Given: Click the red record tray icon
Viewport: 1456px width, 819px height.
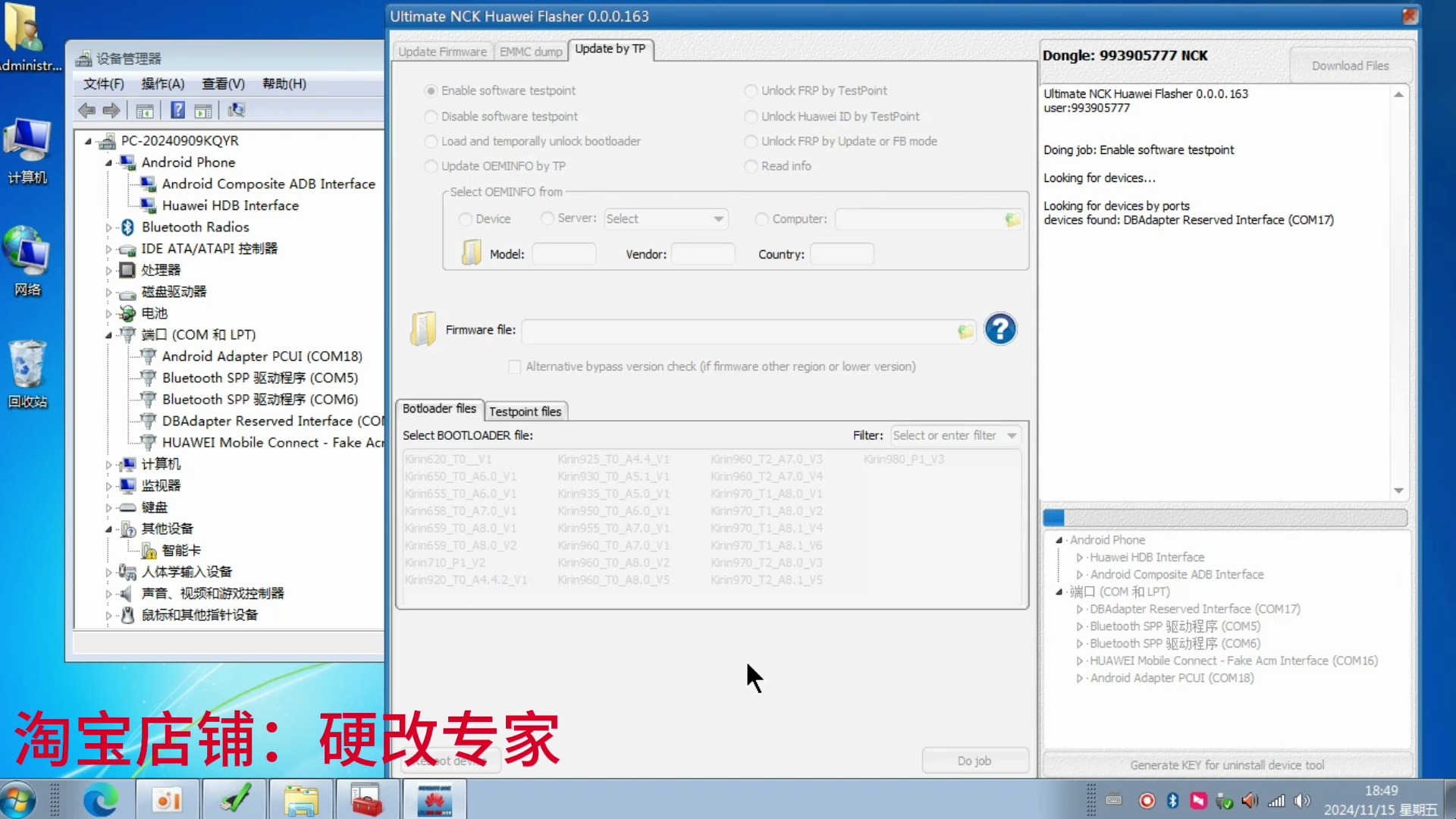Looking at the screenshot, I should click(x=1147, y=801).
